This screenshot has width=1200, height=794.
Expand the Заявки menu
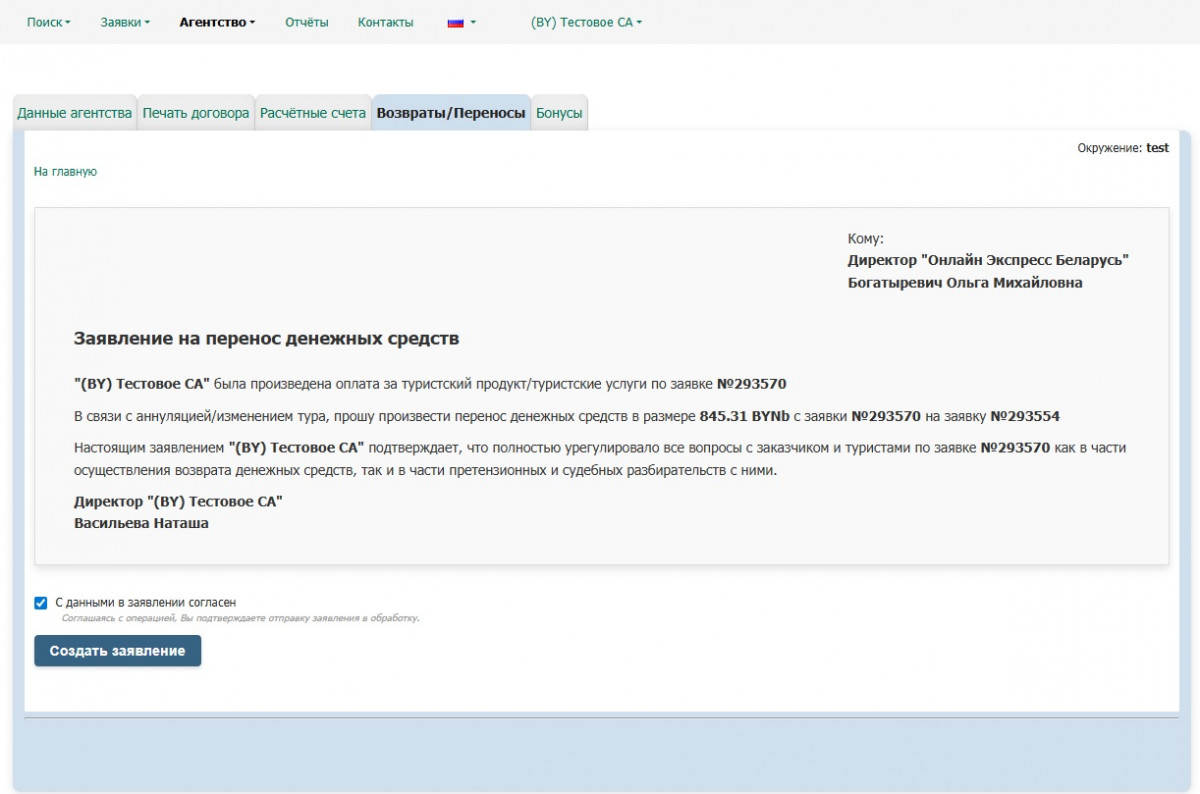(x=125, y=22)
